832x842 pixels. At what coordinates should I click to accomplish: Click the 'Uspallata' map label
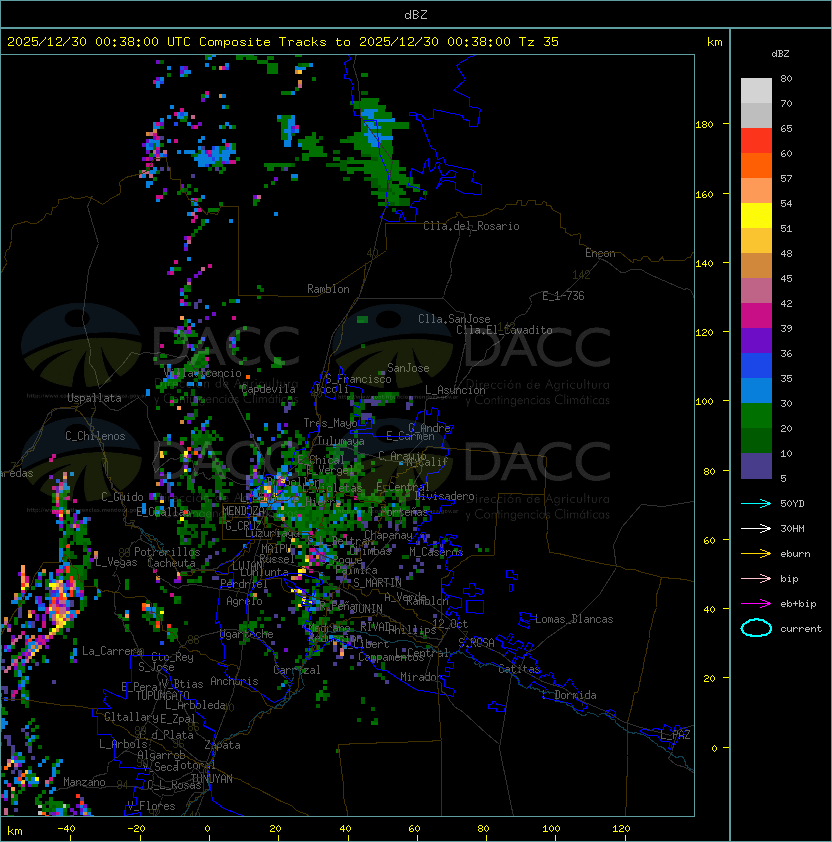click(95, 398)
